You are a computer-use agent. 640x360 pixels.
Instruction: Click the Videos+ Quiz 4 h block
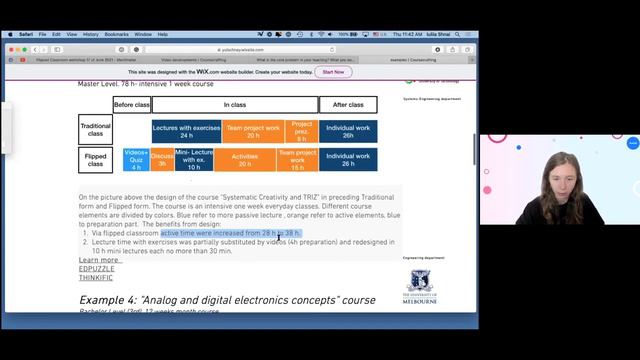coord(136,160)
